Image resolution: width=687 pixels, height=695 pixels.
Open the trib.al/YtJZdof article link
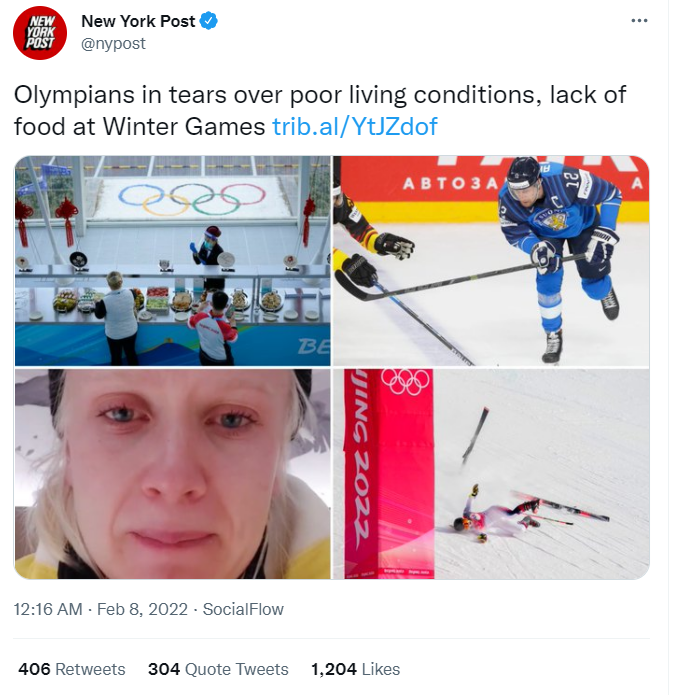(x=354, y=127)
